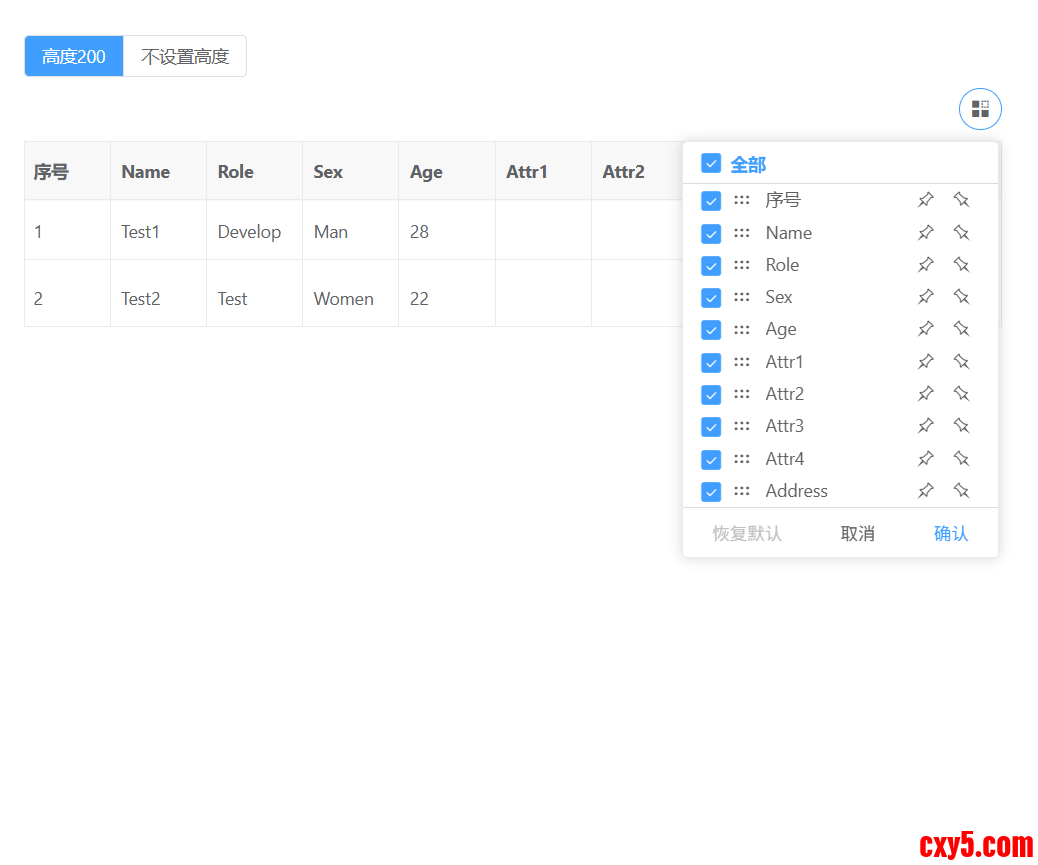This screenshot has height=865, width=1038.
Task: Click the left pin icon for Address
Action: click(926, 491)
